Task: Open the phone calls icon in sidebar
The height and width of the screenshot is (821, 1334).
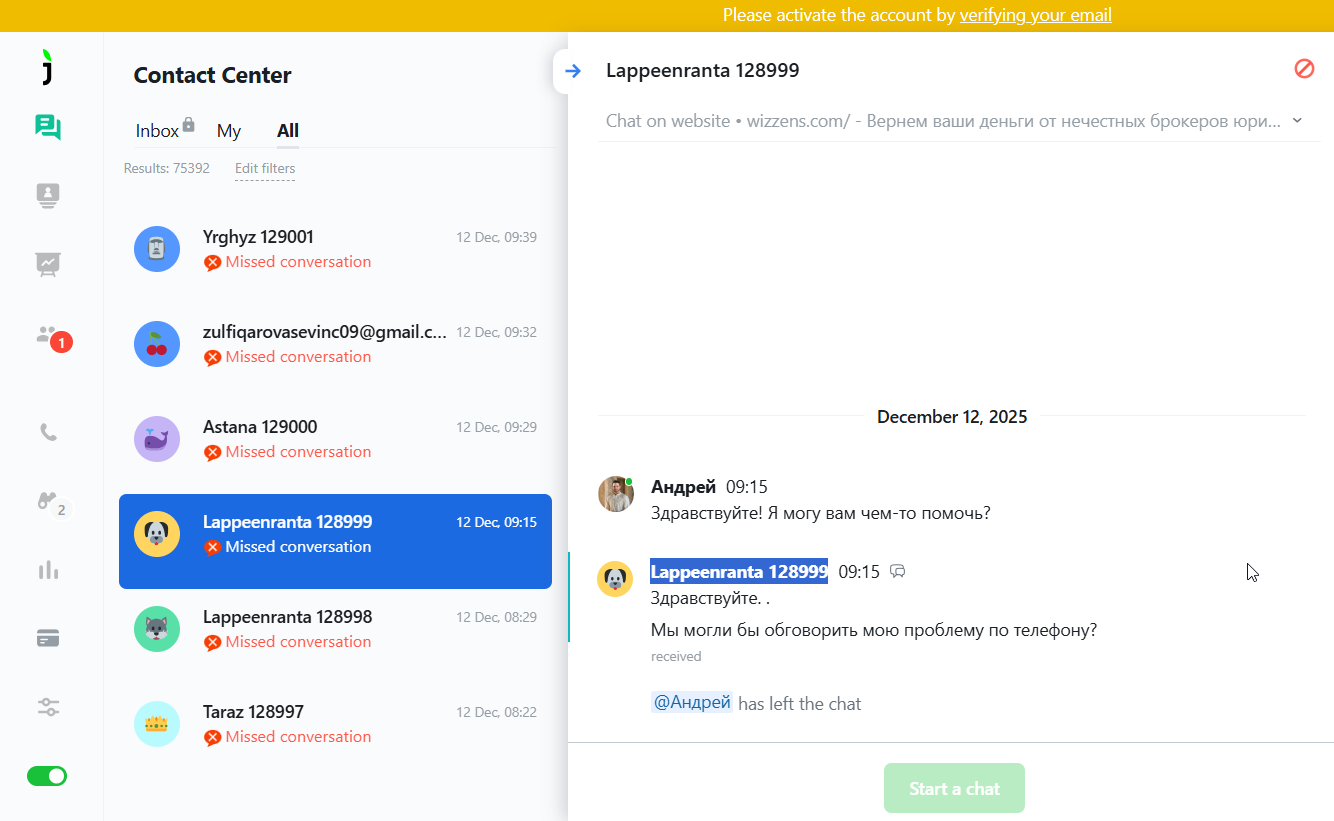Action: (48, 432)
